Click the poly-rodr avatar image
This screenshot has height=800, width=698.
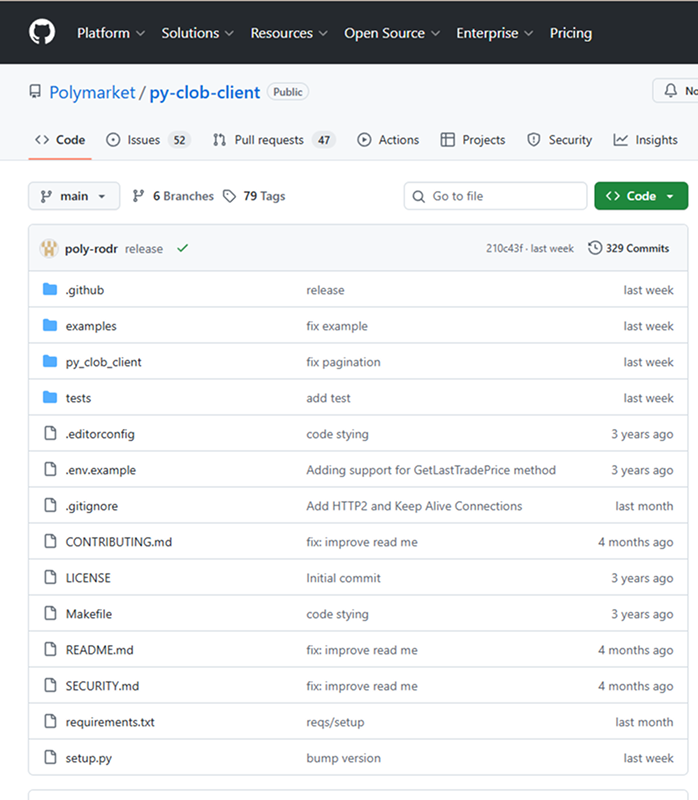click(x=49, y=248)
